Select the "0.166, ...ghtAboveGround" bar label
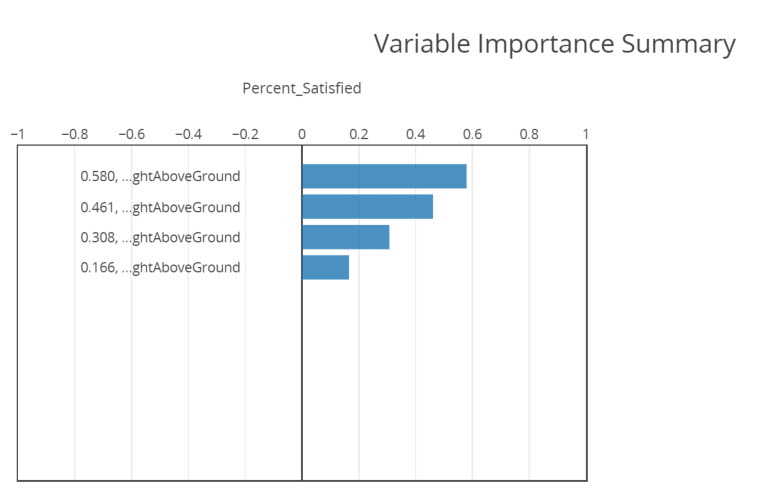 coord(160,267)
